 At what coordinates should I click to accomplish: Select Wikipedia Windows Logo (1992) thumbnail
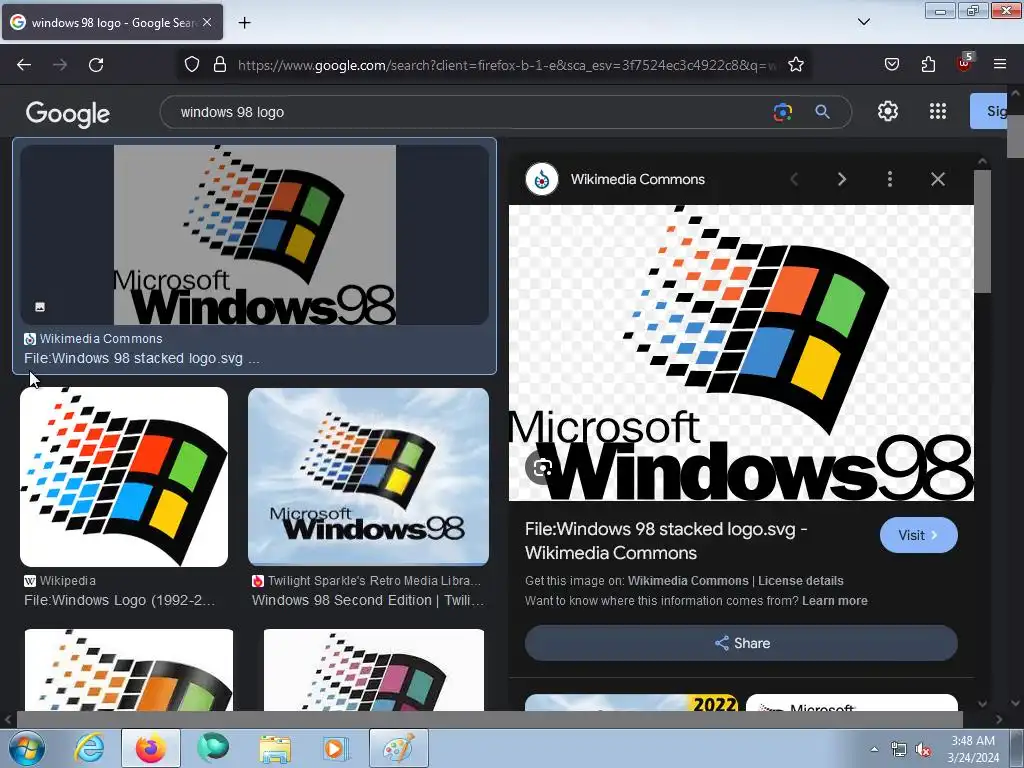click(124, 477)
